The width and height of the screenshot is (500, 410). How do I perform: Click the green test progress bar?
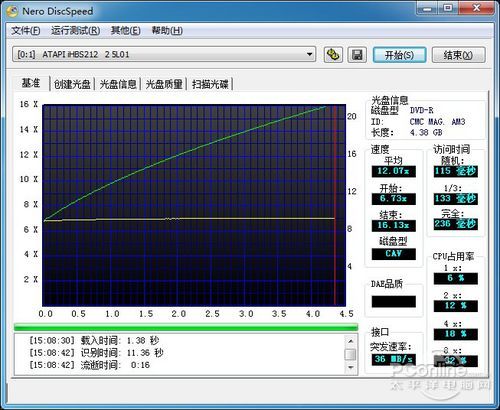[x=186, y=327]
